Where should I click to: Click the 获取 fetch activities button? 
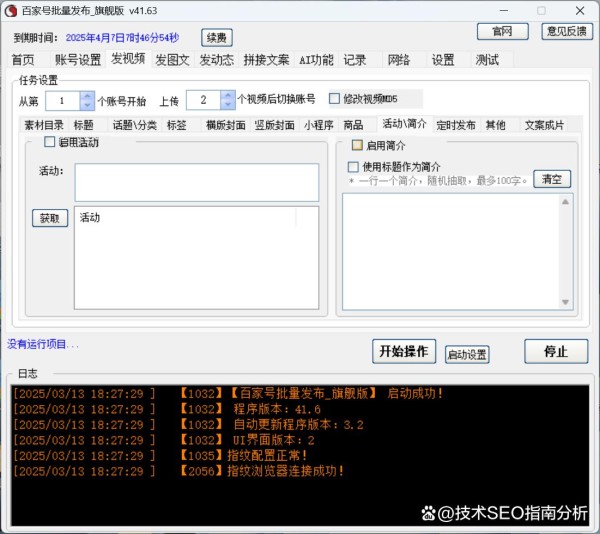coord(50,218)
